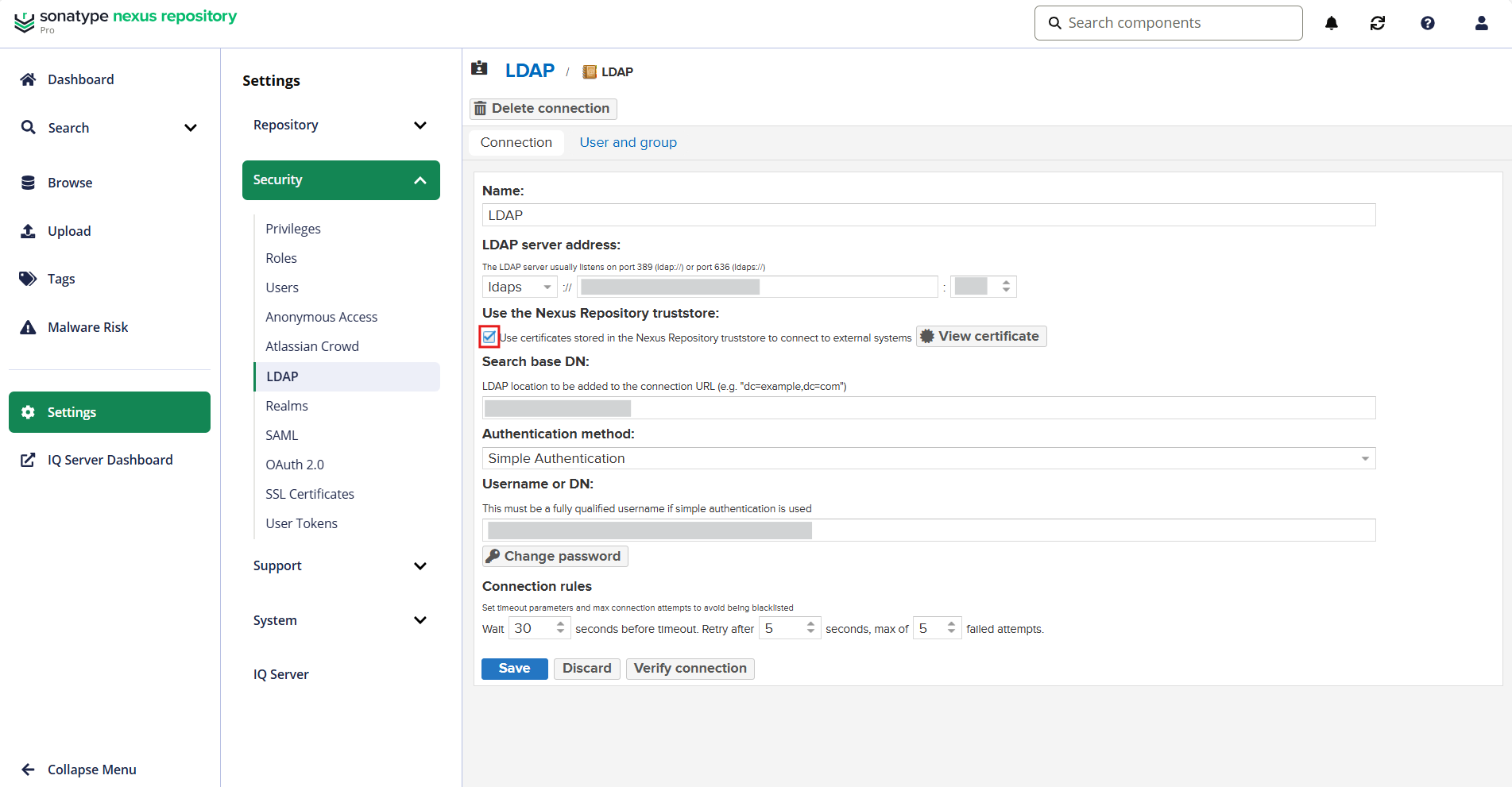Open the notifications bell icon
The width and height of the screenshot is (1512, 787).
click(1332, 23)
